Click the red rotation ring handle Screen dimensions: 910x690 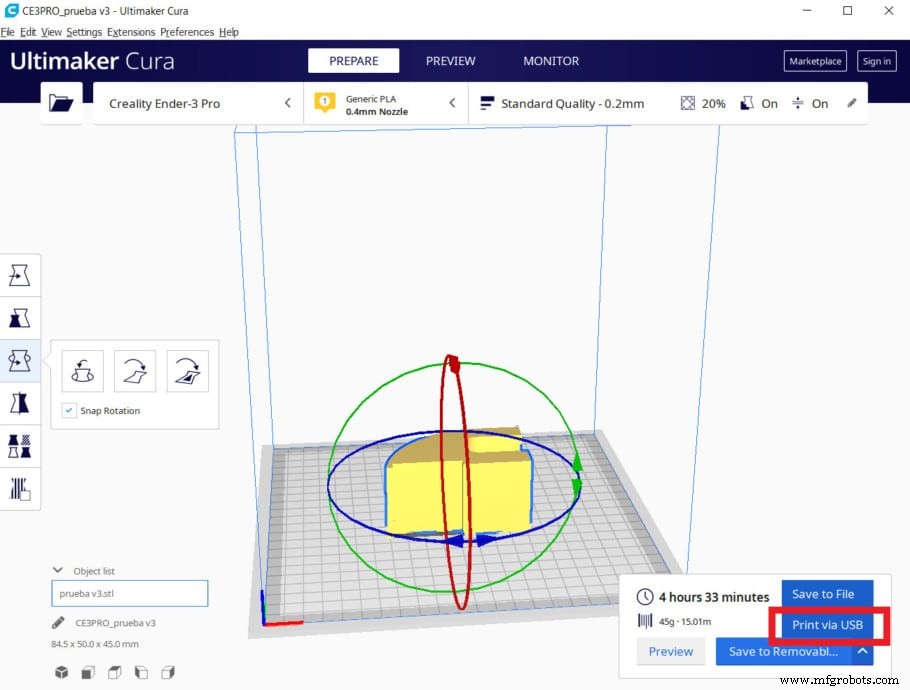pos(452,363)
